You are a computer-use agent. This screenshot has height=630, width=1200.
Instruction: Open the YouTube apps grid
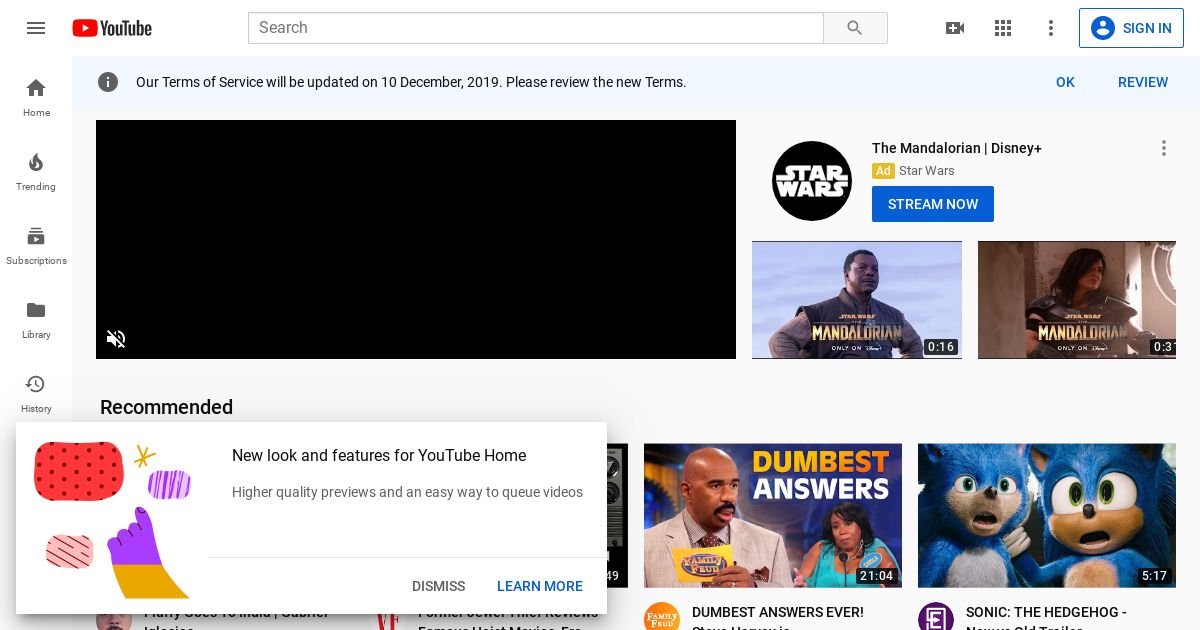tap(1003, 28)
